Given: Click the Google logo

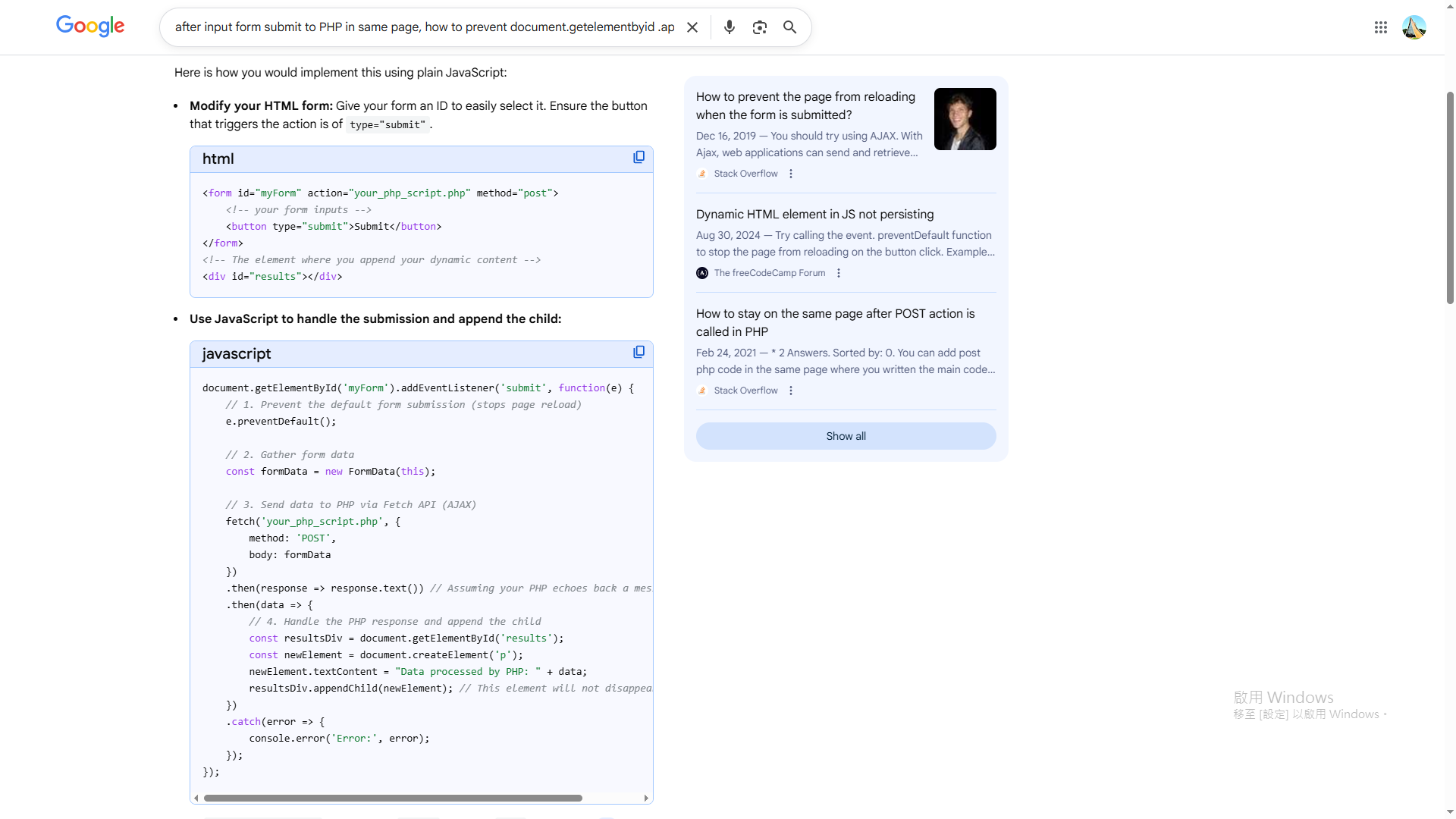Looking at the screenshot, I should [x=90, y=27].
